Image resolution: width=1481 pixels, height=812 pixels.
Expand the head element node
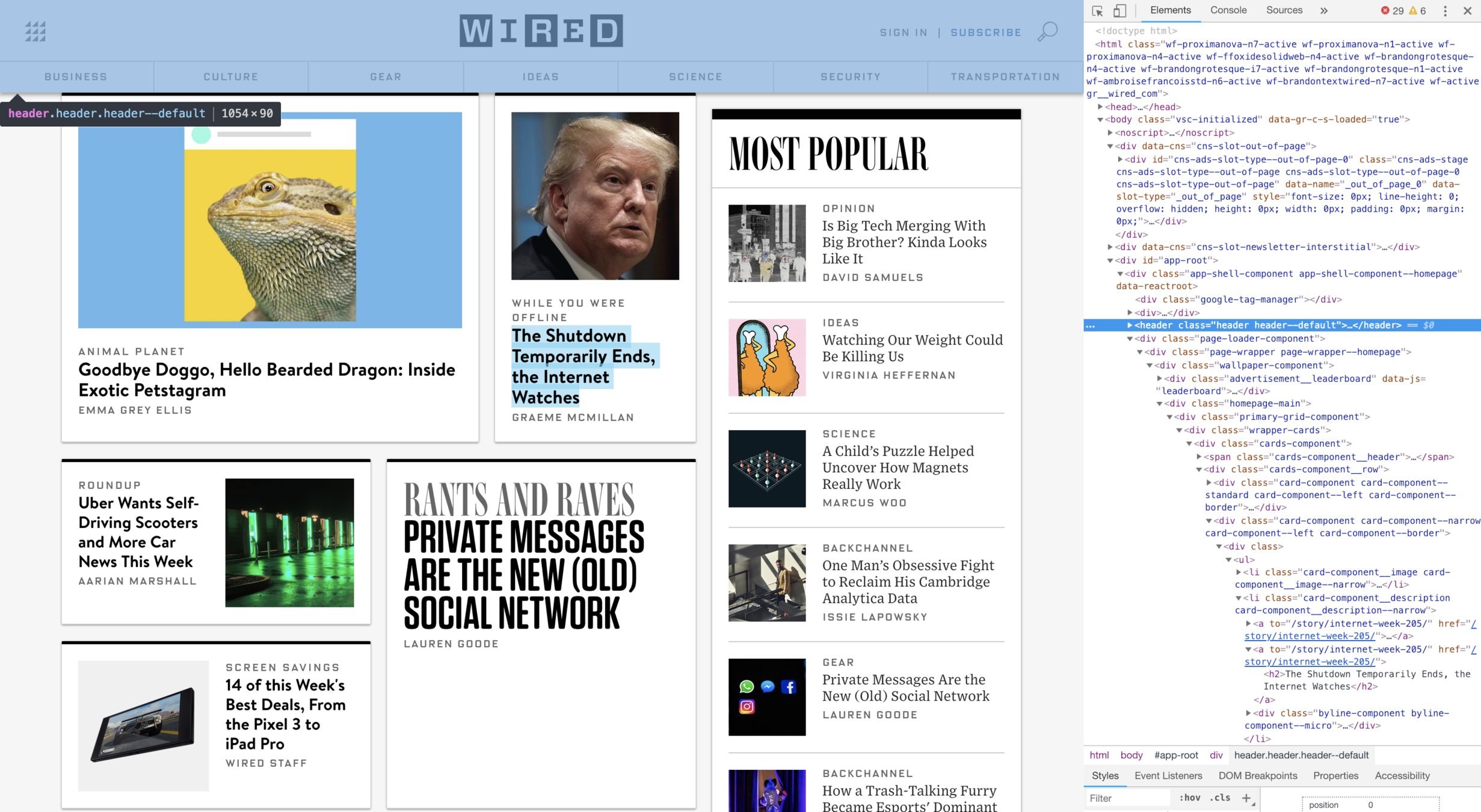[1100, 106]
